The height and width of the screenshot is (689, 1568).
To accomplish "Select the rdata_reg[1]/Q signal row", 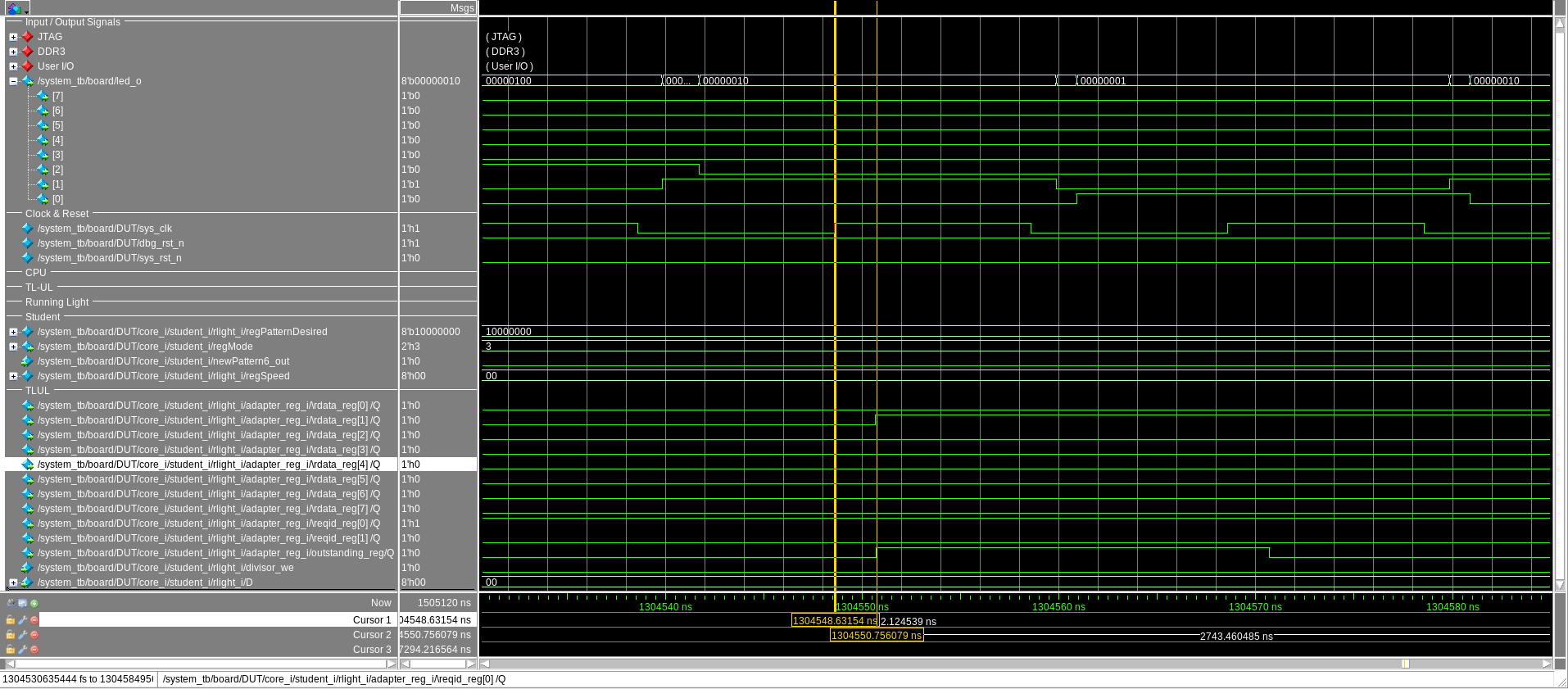I will pyautogui.click(x=208, y=420).
